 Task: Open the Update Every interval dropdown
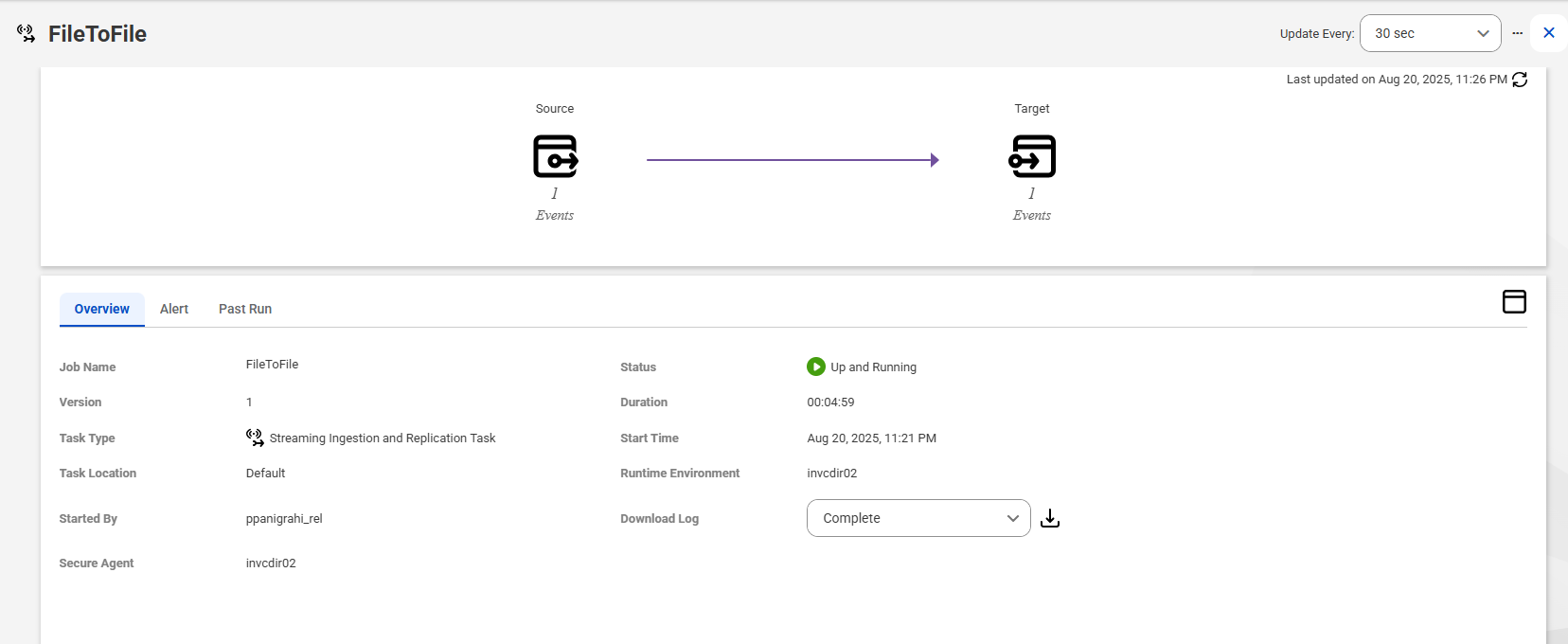[1430, 33]
